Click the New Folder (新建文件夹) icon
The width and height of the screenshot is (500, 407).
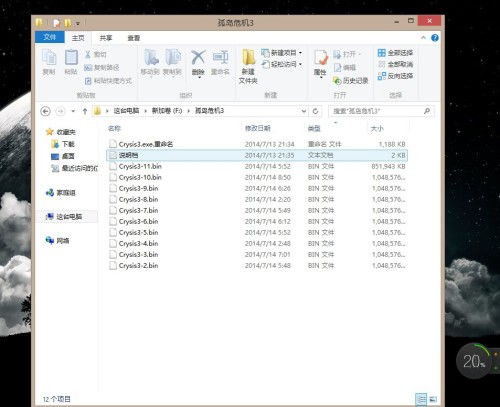[x=248, y=57]
